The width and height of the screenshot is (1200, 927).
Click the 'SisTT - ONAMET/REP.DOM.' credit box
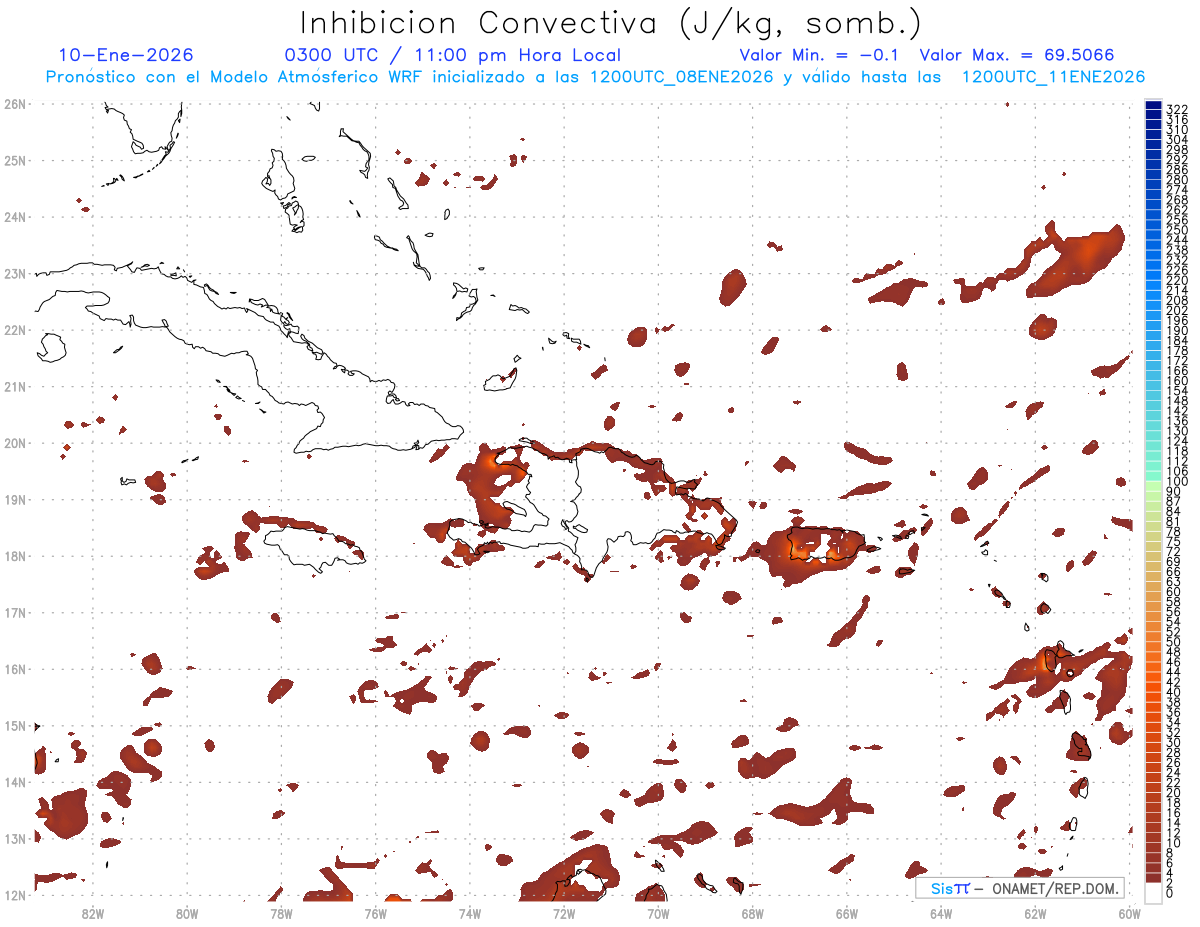click(x=1020, y=888)
